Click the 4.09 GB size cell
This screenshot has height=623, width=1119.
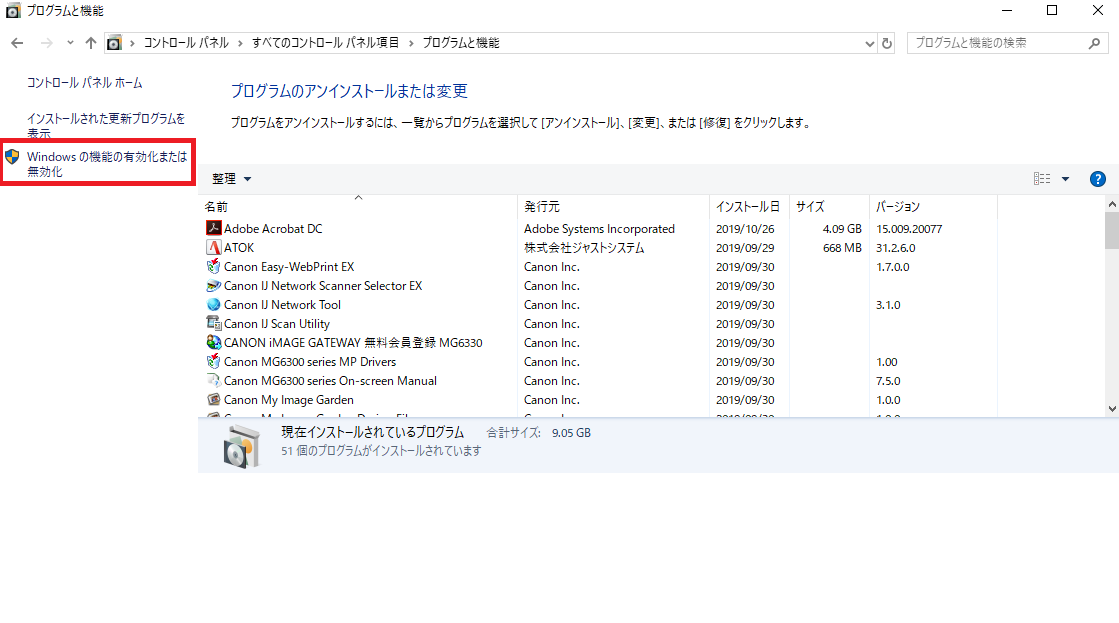[842, 228]
